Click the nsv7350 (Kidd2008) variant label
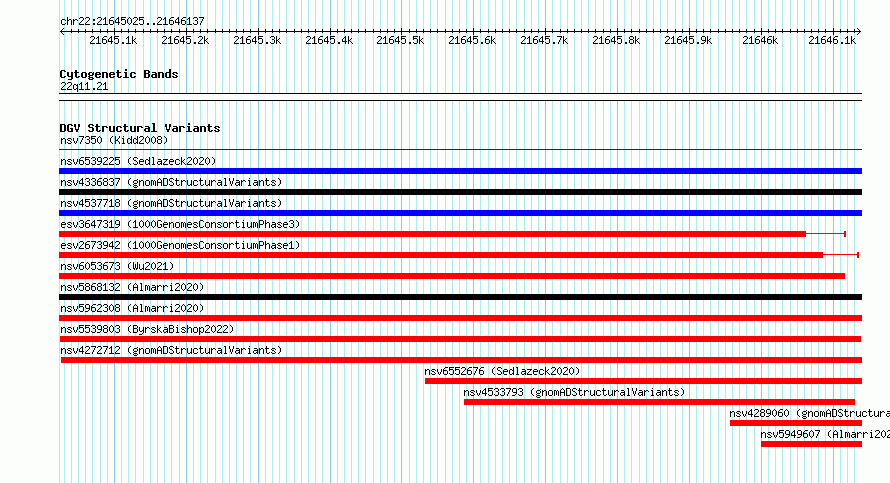The image size is (890, 483). (x=114, y=140)
